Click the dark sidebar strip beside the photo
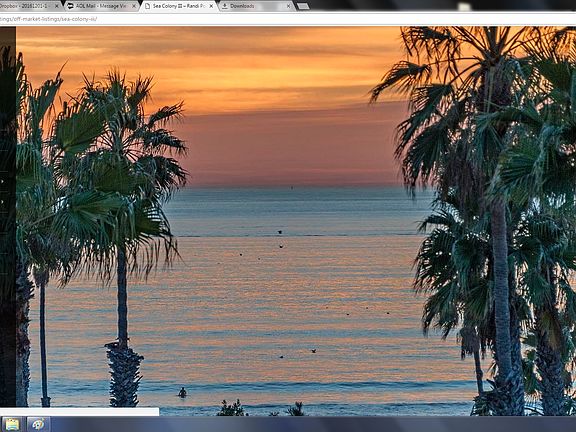Image resolution: width=576 pixels, height=432 pixels. click(8, 216)
